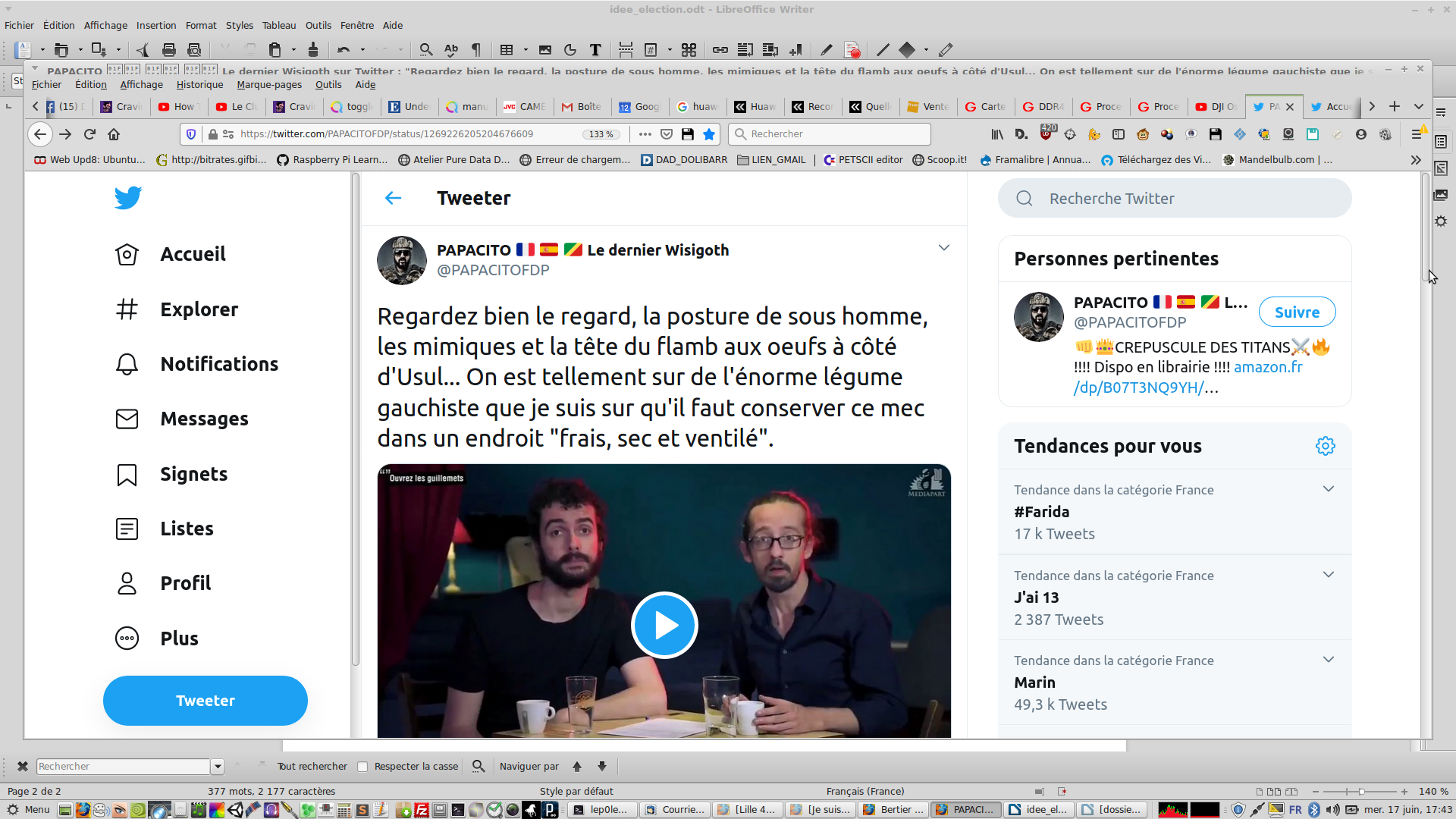Open Tendances settings gear icon
The width and height of the screenshot is (1456, 819).
point(1325,446)
